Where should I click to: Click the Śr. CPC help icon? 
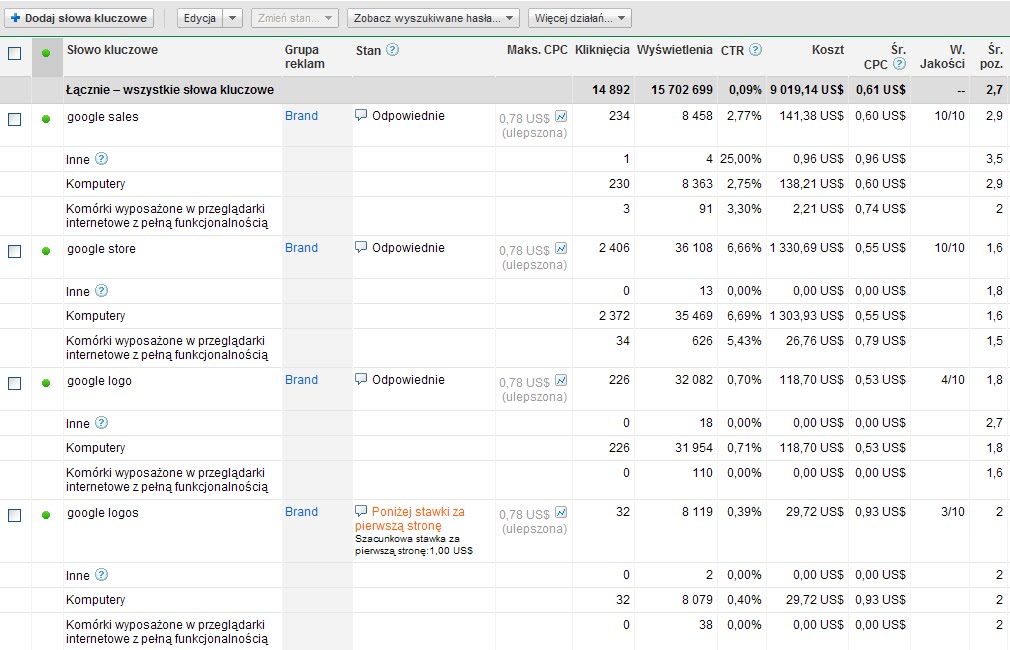click(x=900, y=64)
